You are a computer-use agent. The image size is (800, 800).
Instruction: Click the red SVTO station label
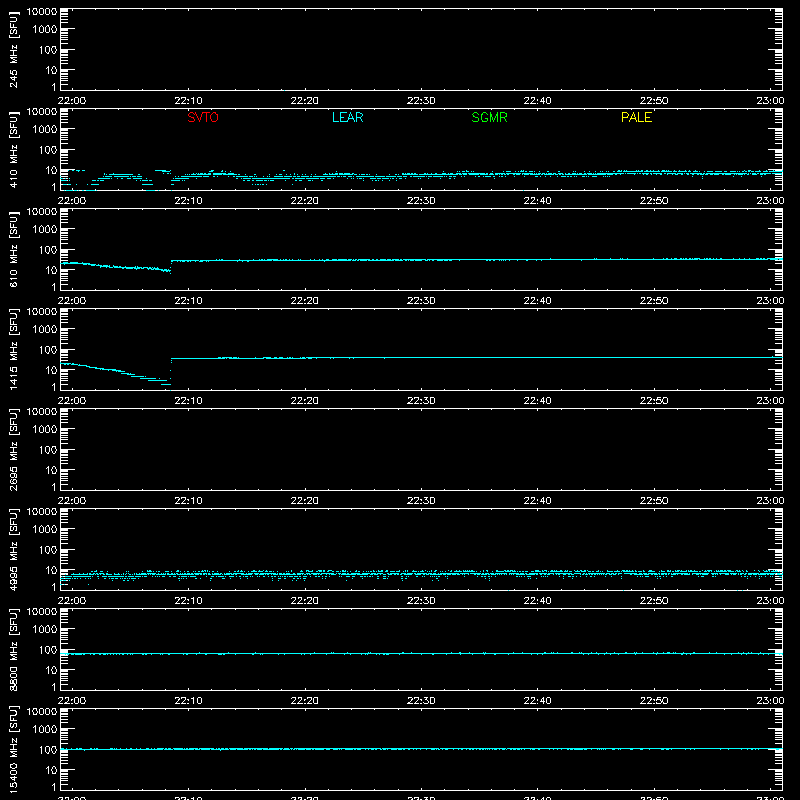(x=203, y=117)
